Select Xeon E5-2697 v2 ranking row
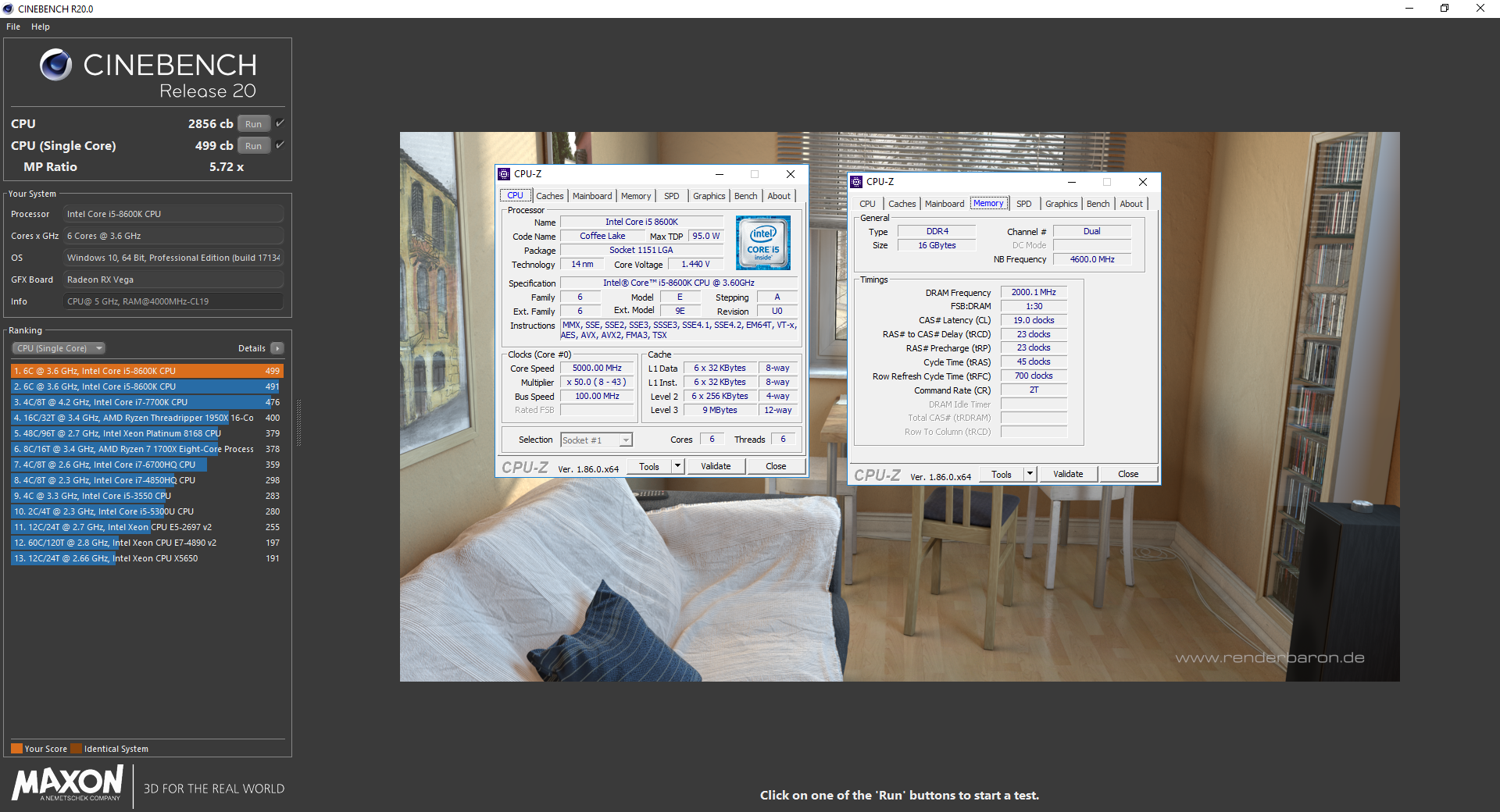This screenshot has width=1500, height=812. pos(147,527)
